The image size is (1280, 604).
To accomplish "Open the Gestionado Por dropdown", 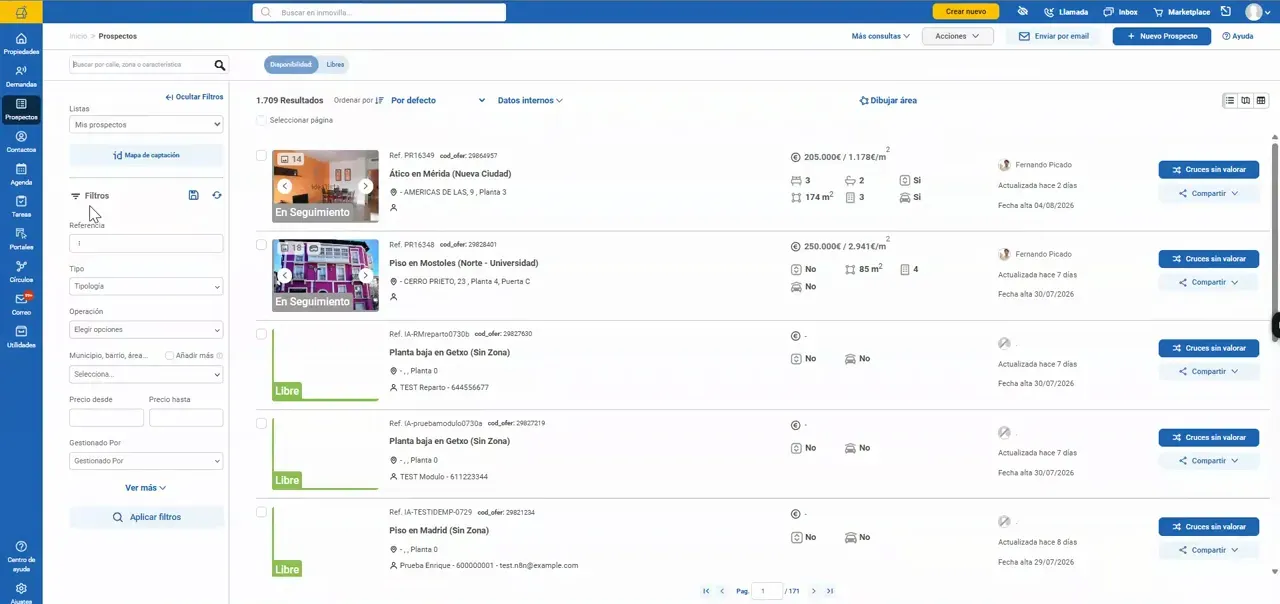I will click(146, 461).
